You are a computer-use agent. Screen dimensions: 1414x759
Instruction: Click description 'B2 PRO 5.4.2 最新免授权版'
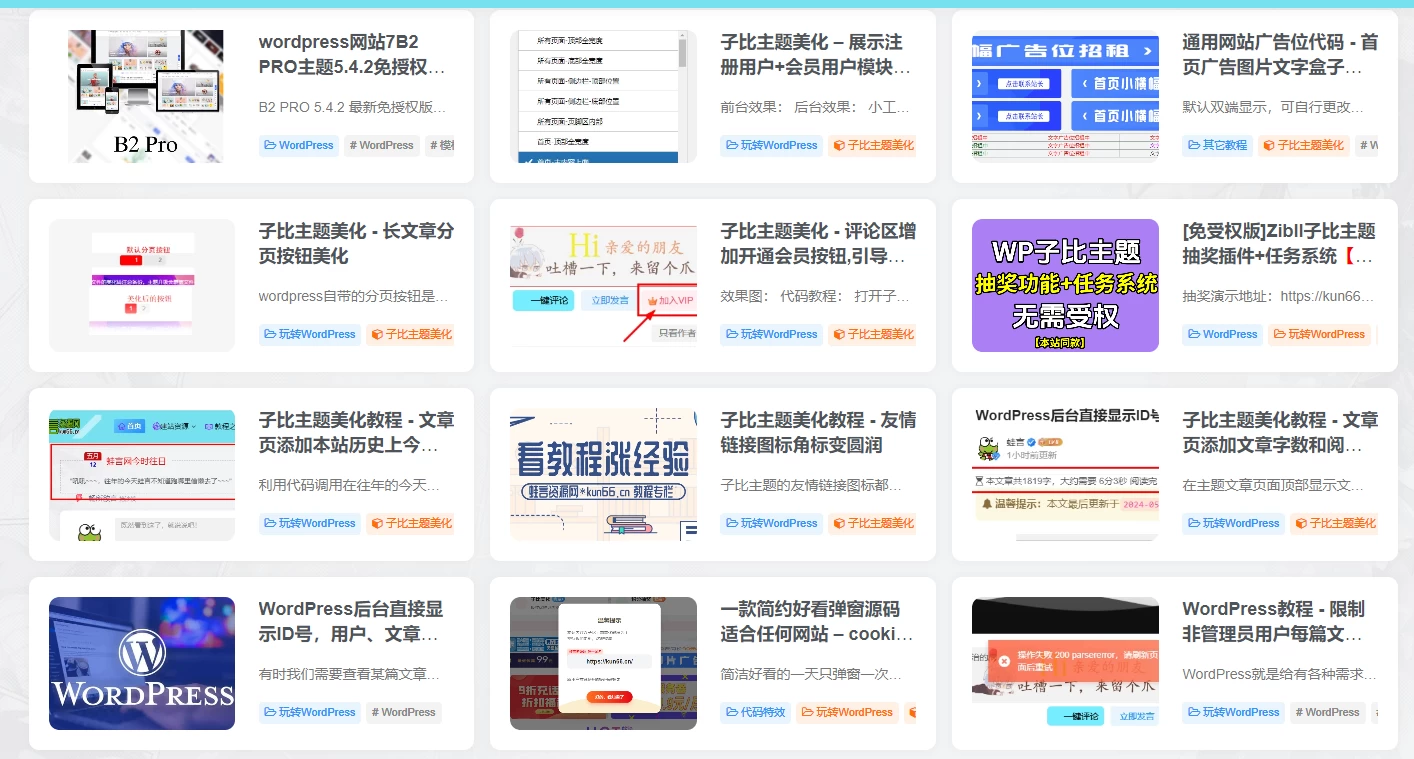click(x=352, y=107)
